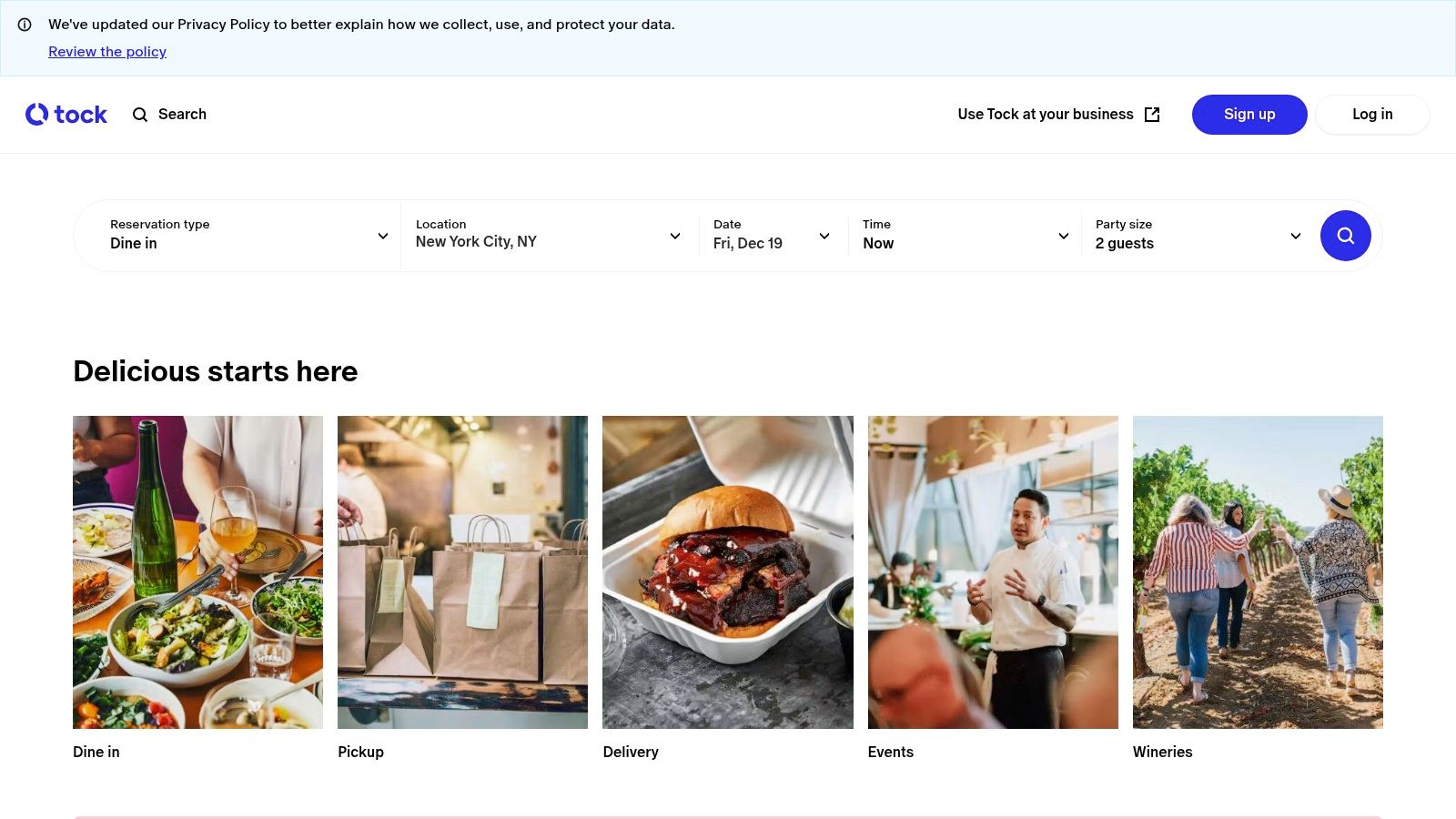Image resolution: width=1456 pixels, height=819 pixels.
Task: Click the external link icon beside Use Tock
Action: click(x=1152, y=115)
